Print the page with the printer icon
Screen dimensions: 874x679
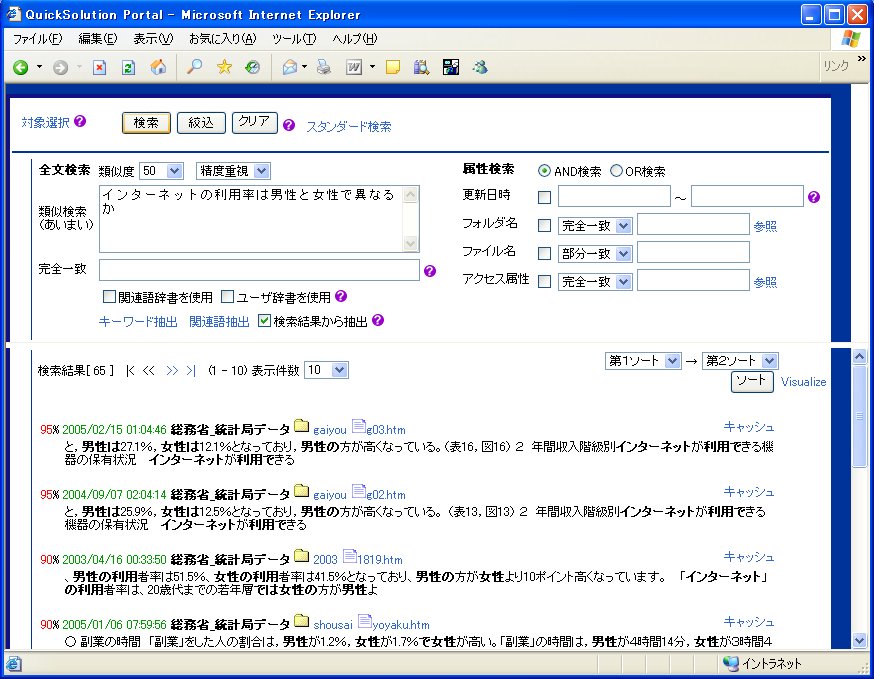click(323, 67)
